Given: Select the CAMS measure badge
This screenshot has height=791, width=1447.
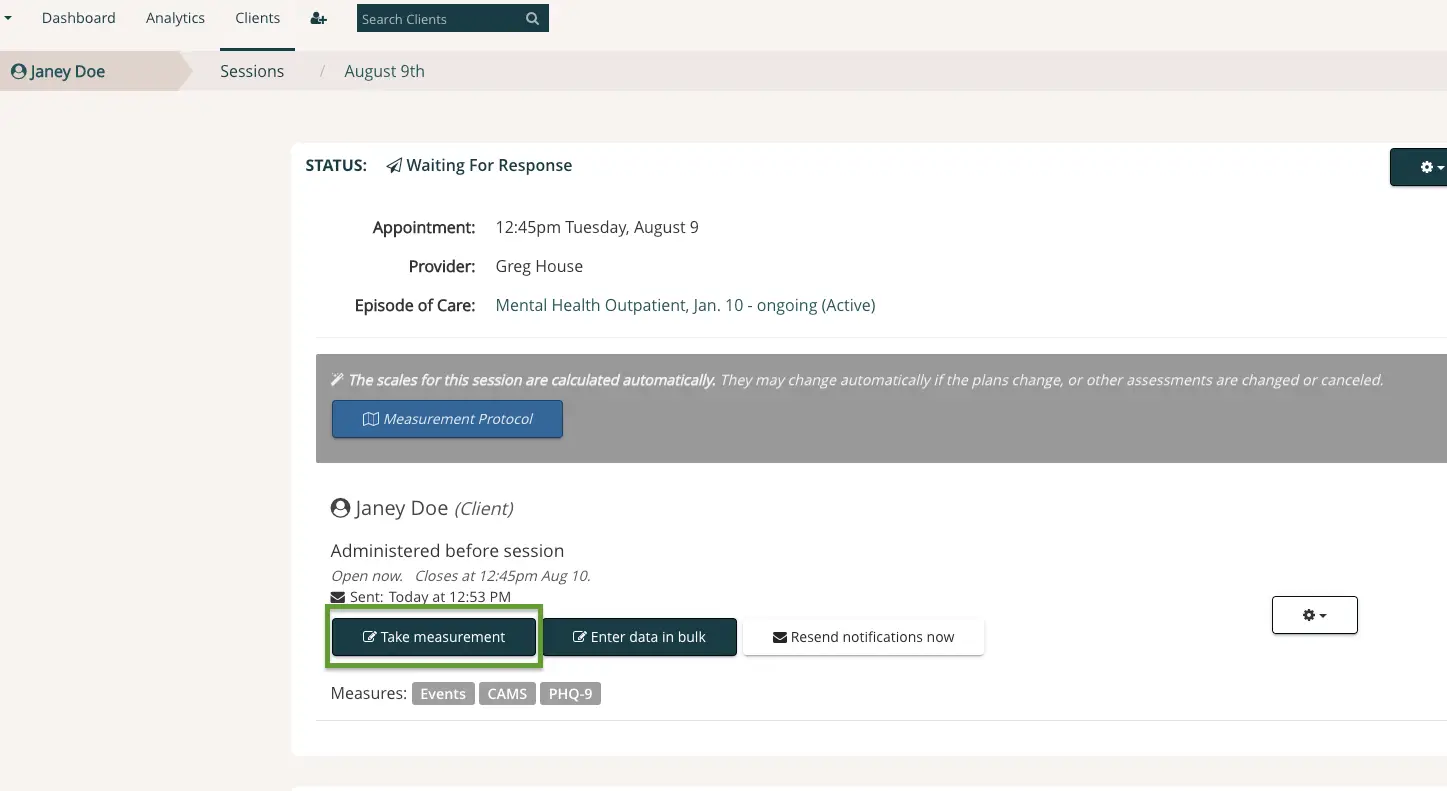Looking at the screenshot, I should [x=507, y=693].
